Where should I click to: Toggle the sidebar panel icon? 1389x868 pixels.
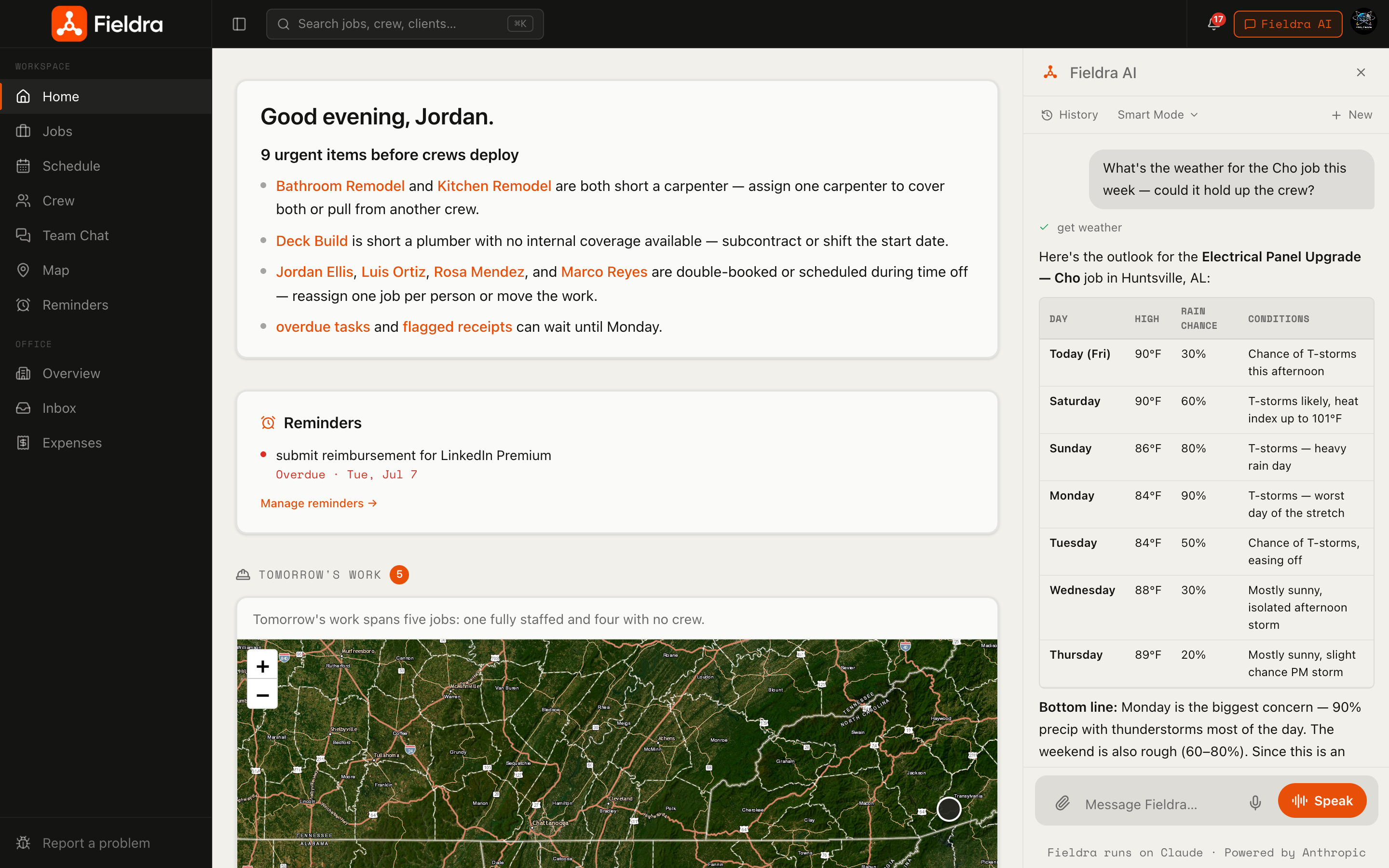239,24
